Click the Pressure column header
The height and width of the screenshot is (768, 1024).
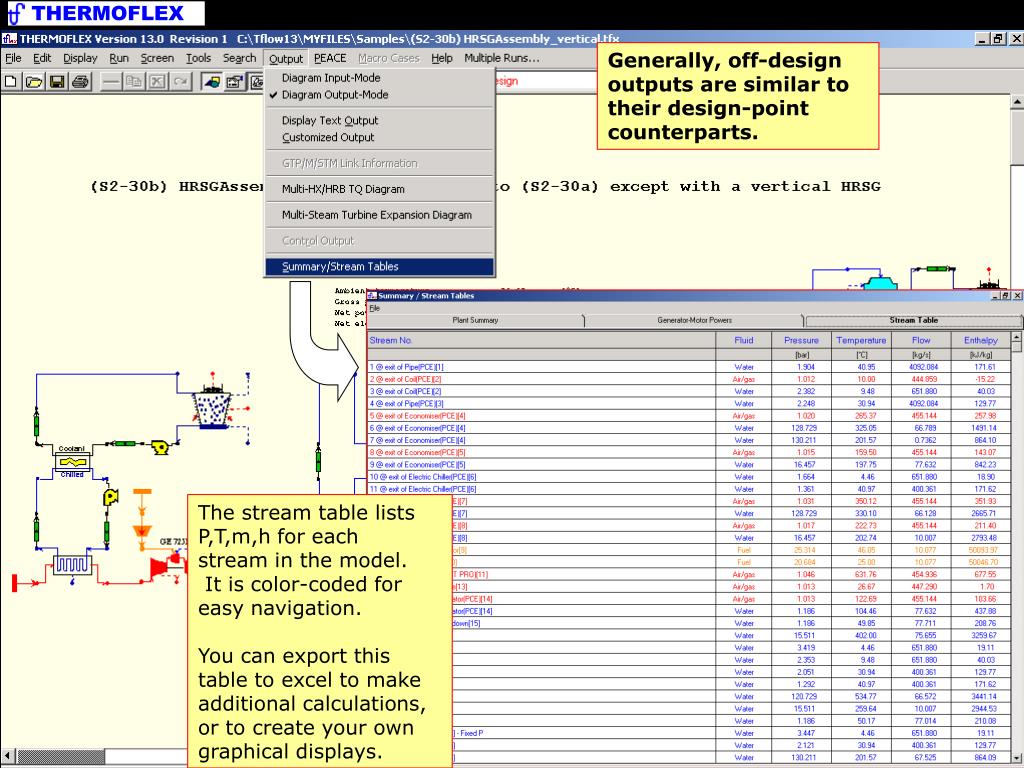(x=801, y=340)
